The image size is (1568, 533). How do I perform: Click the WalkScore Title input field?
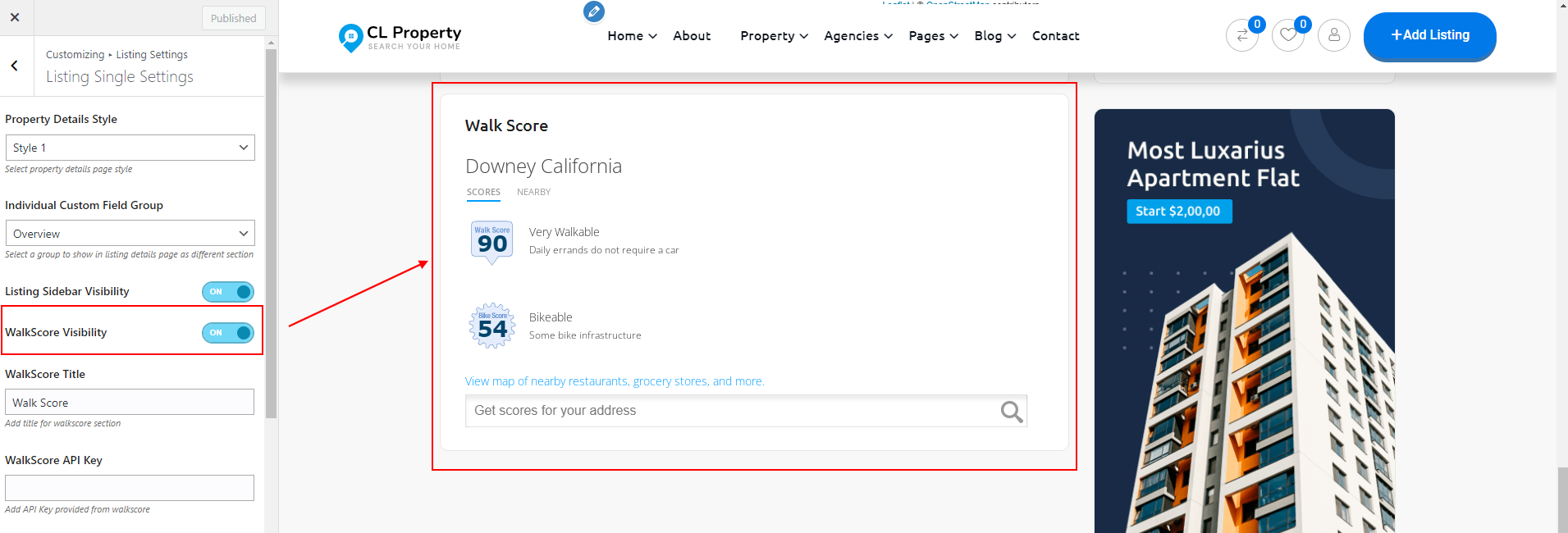(x=130, y=403)
